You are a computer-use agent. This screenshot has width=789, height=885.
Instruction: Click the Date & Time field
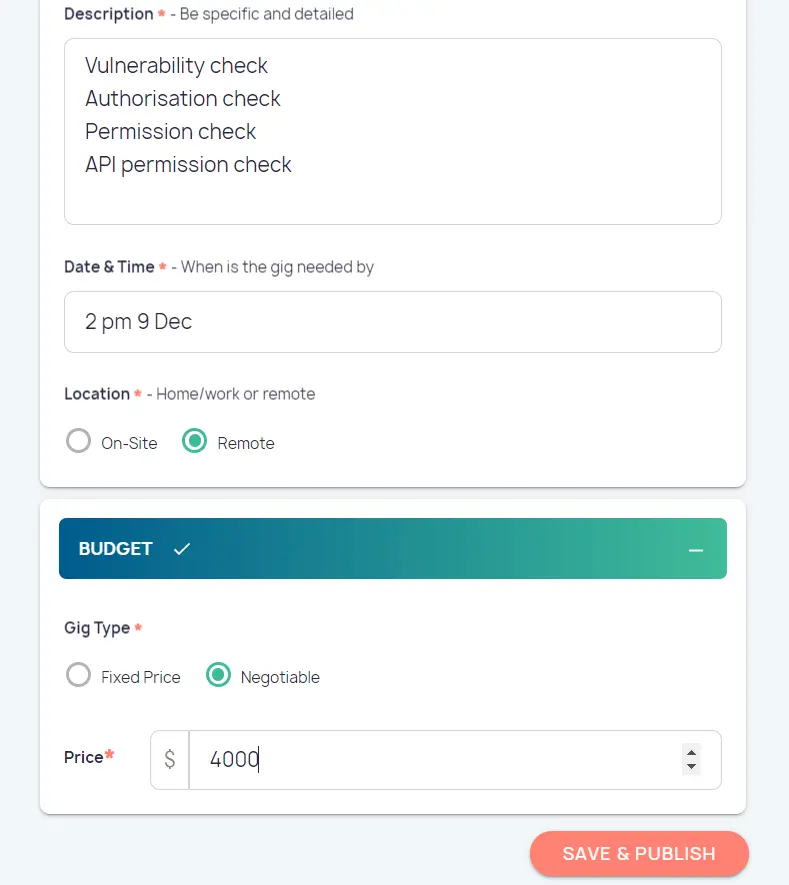392,322
